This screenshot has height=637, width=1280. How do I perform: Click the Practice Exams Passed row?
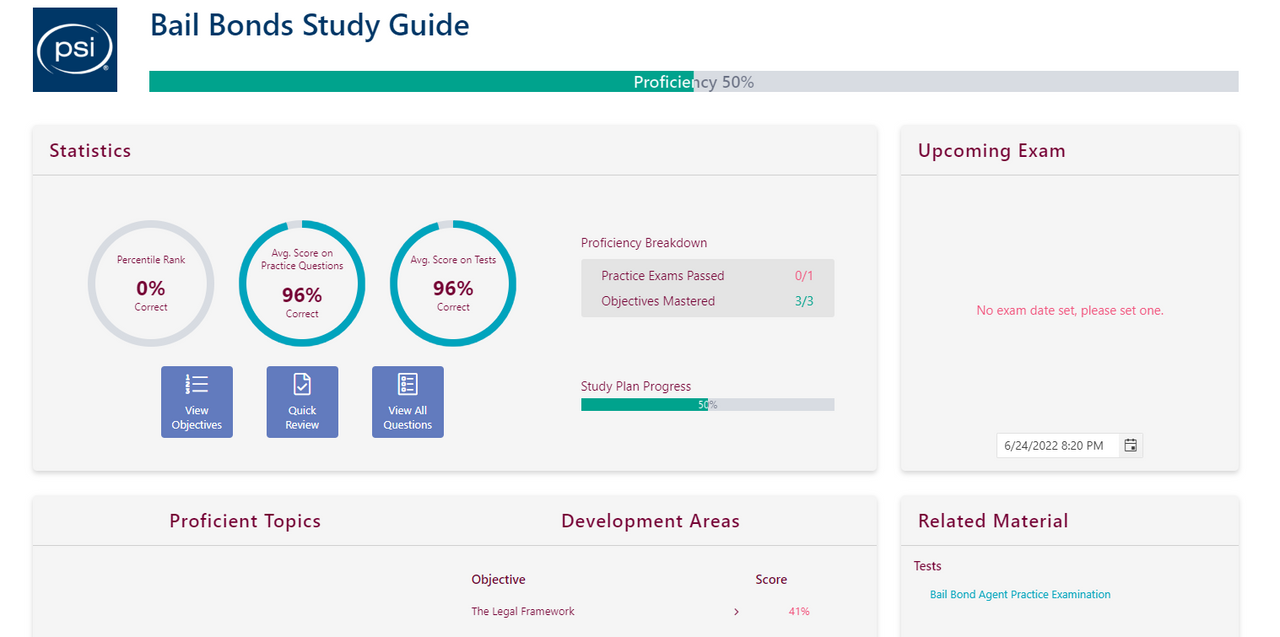(x=707, y=276)
